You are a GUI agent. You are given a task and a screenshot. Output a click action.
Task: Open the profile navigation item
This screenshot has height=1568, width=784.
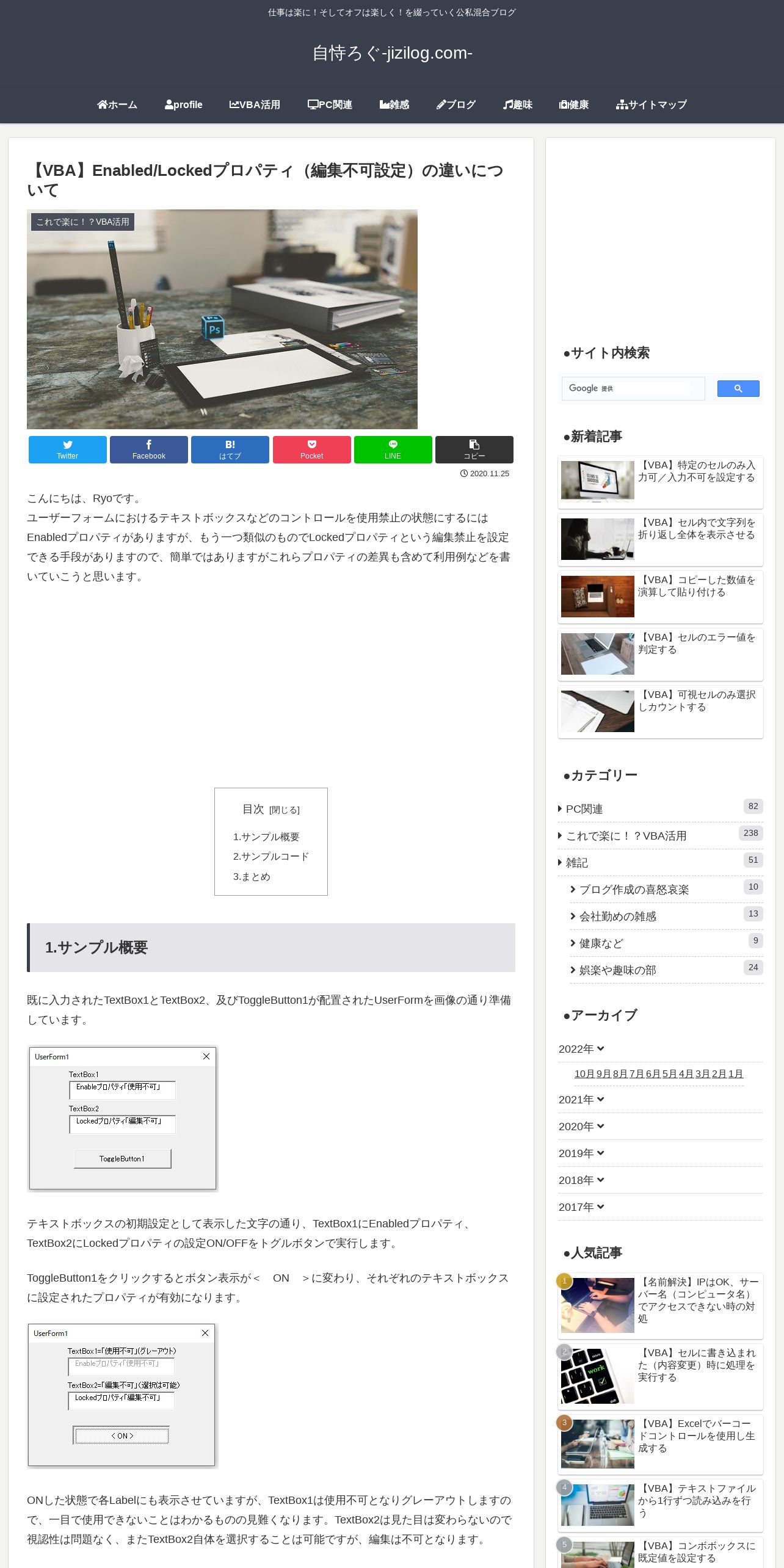pyautogui.click(x=184, y=104)
